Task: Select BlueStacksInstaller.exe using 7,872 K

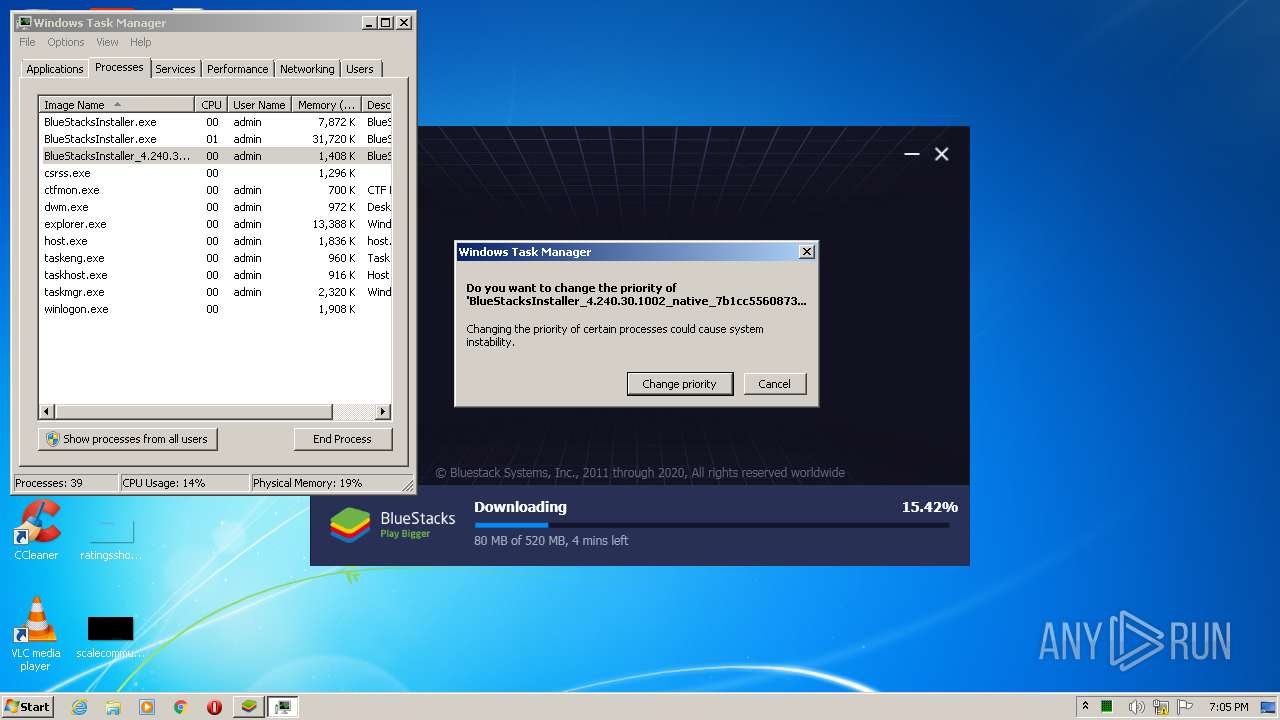Action: (x=215, y=122)
